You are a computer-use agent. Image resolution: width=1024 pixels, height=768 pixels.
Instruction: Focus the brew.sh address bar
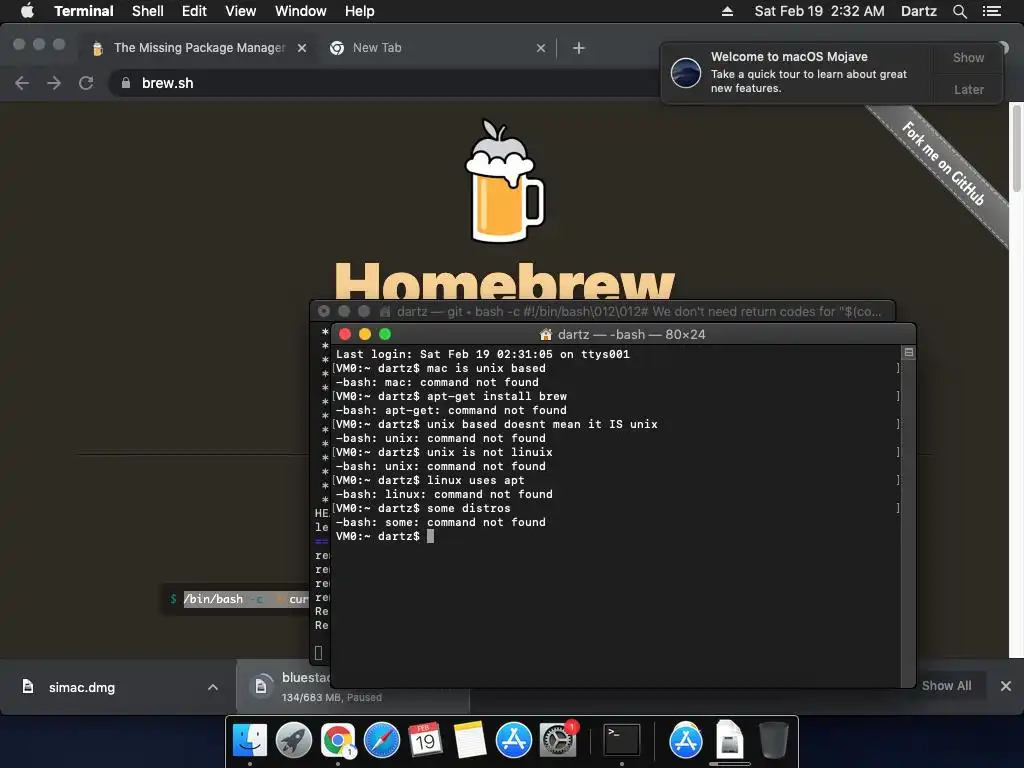point(385,83)
